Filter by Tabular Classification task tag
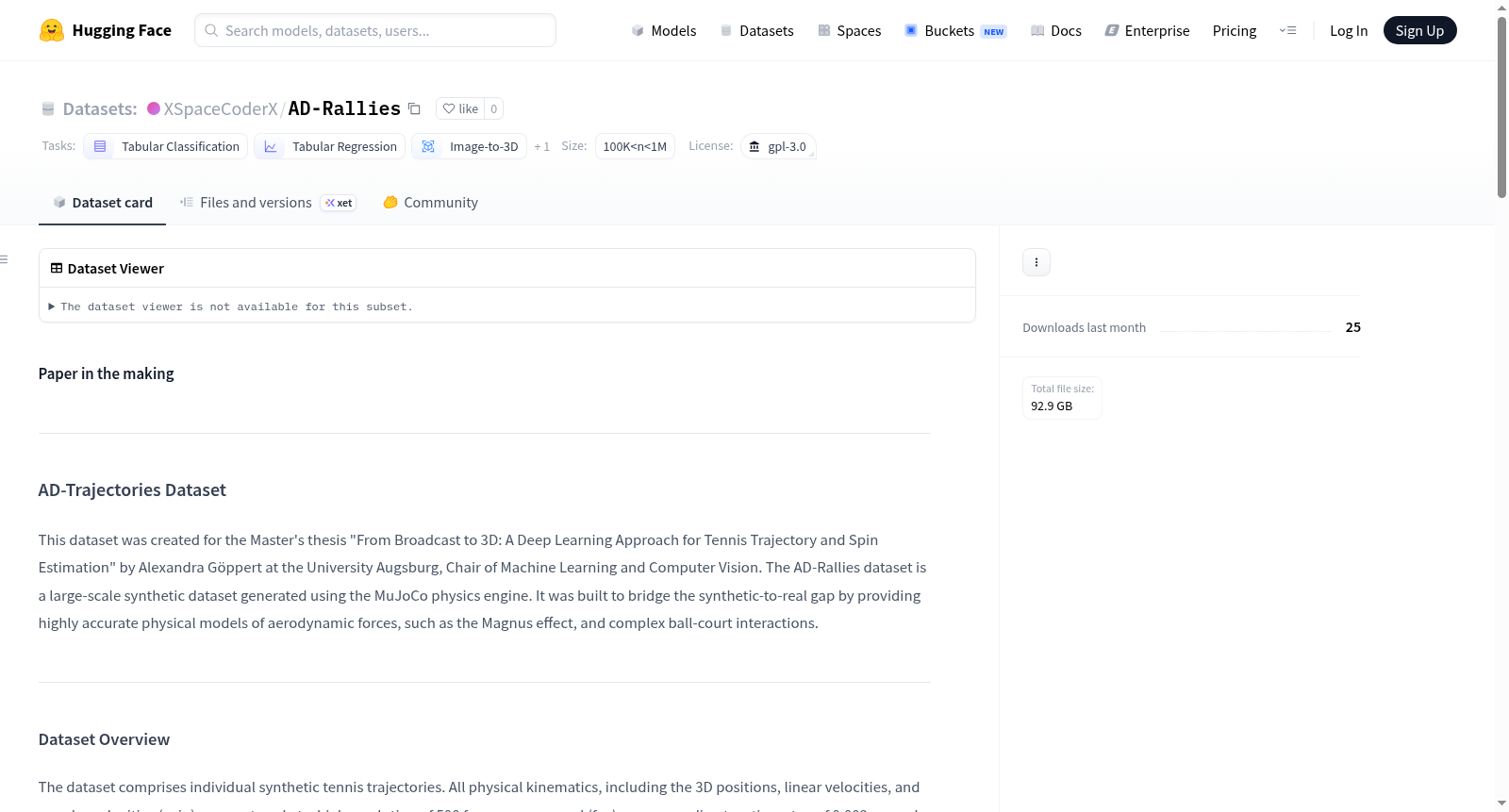Screen dimensions: 1509x812 (x=166, y=146)
